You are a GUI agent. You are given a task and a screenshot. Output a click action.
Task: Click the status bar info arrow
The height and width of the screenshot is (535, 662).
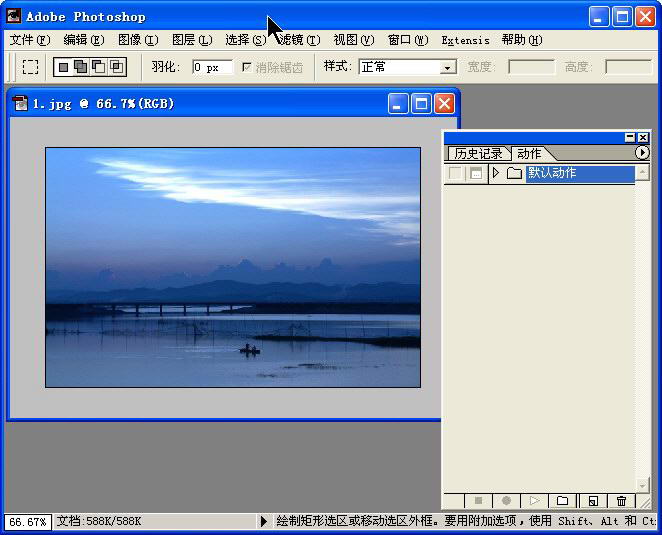tap(264, 521)
